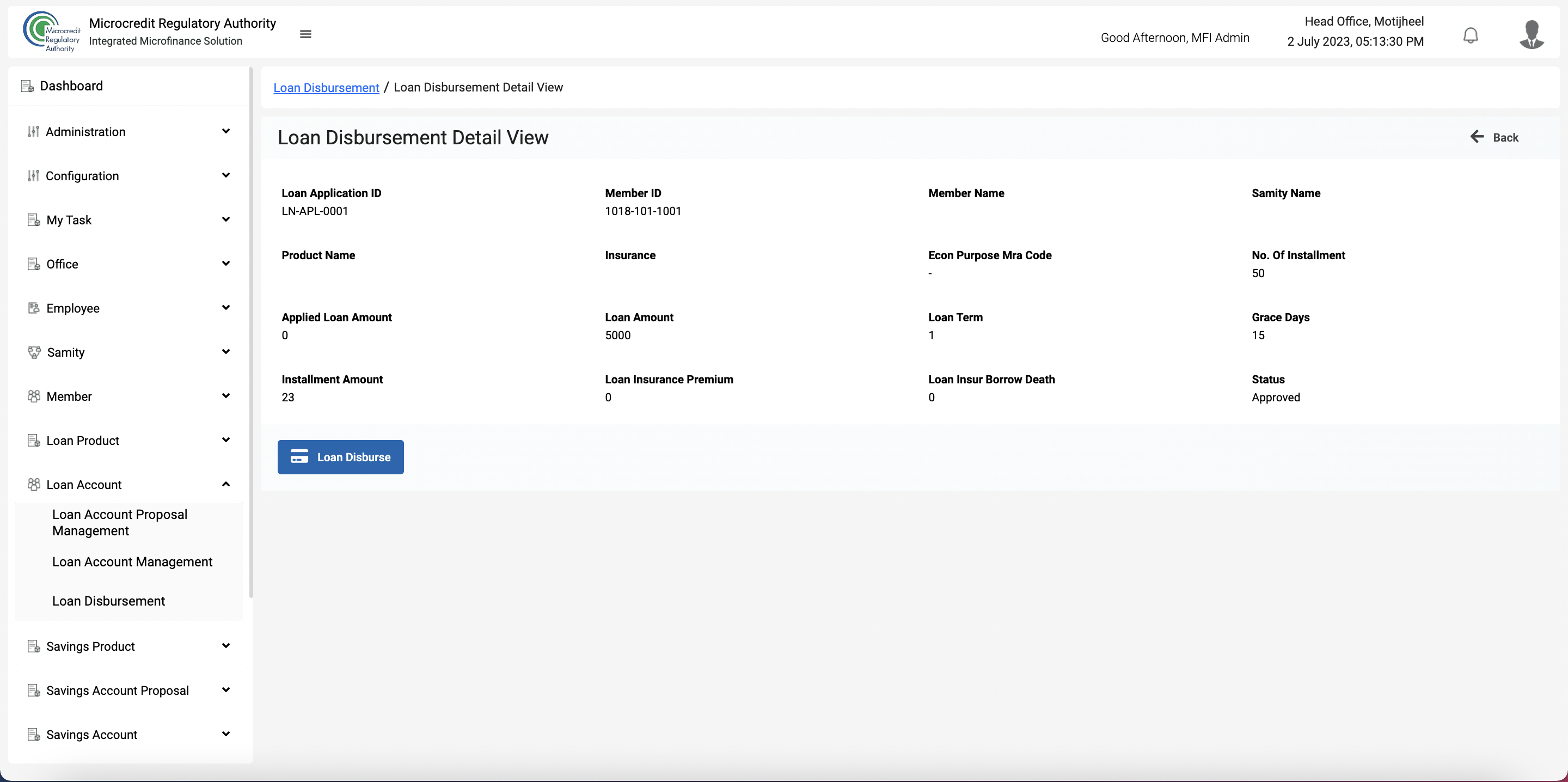Click the Savings Account icon
1568x782 pixels.
pos(33,735)
